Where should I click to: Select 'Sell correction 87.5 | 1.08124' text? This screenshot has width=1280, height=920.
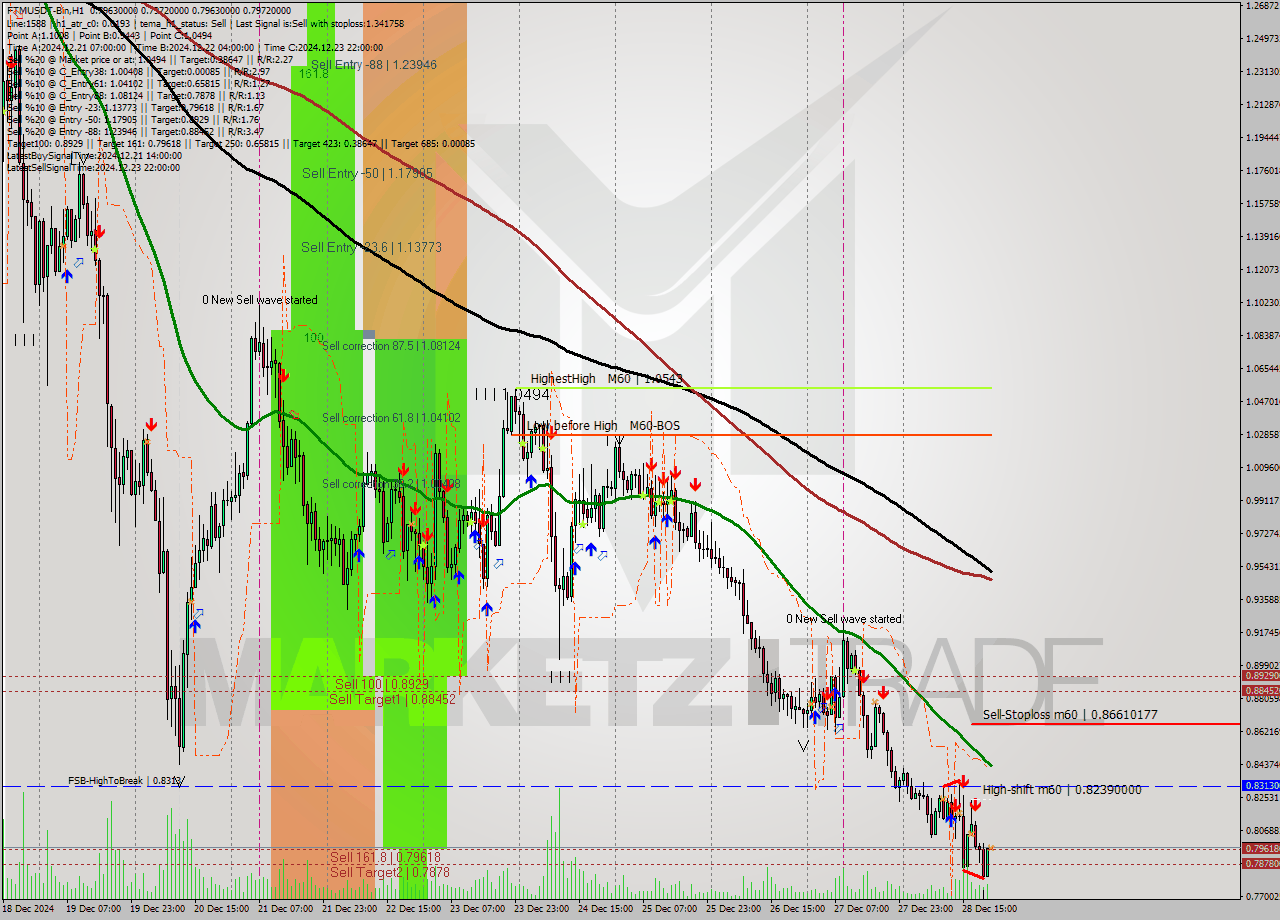(391, 346)
